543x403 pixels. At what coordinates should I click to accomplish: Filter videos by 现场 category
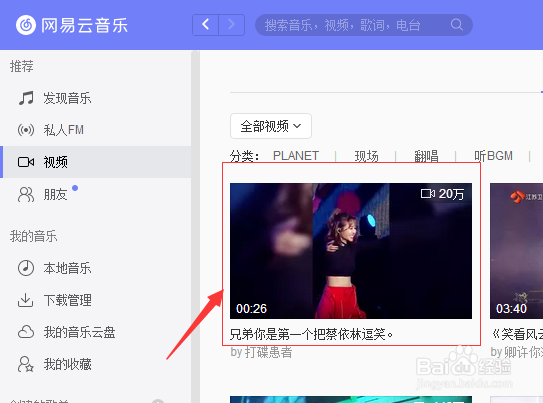point(366,156)
